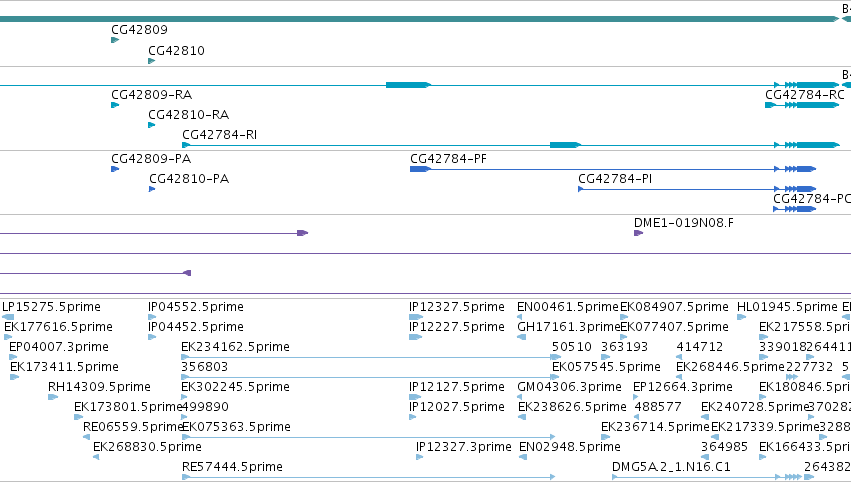The width and height of the screenshot is (851, 482).
Task: Click the RE06559.5prime label
Action: (x=134, y=427)
